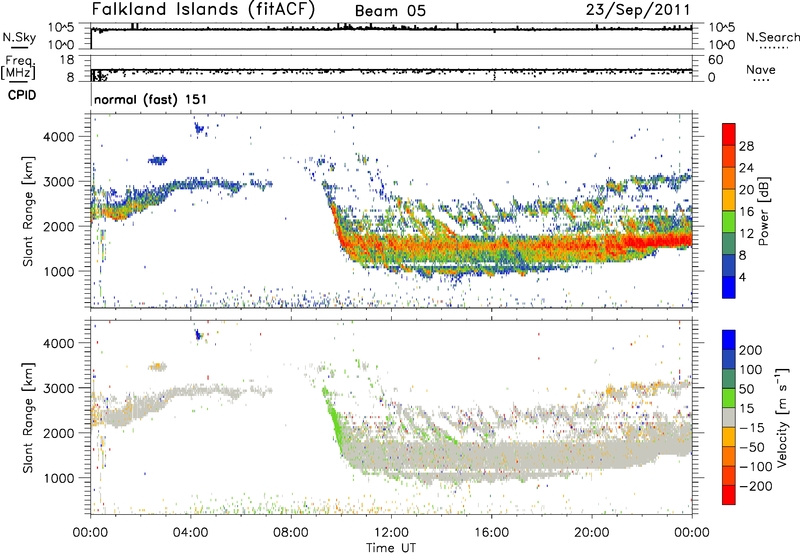Image resolution: width=800 pixels, height=554 pixels.
Task: Click the isolated blue power patch near 3500 km
Action: [158, 161]
